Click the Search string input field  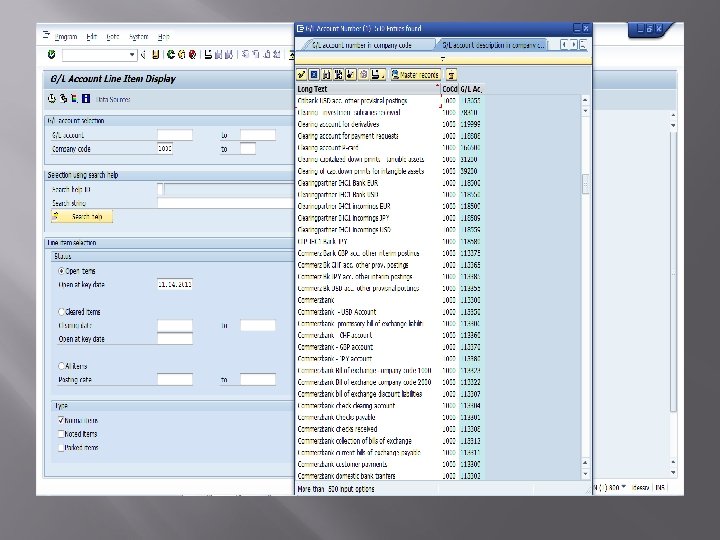[225, 202]
